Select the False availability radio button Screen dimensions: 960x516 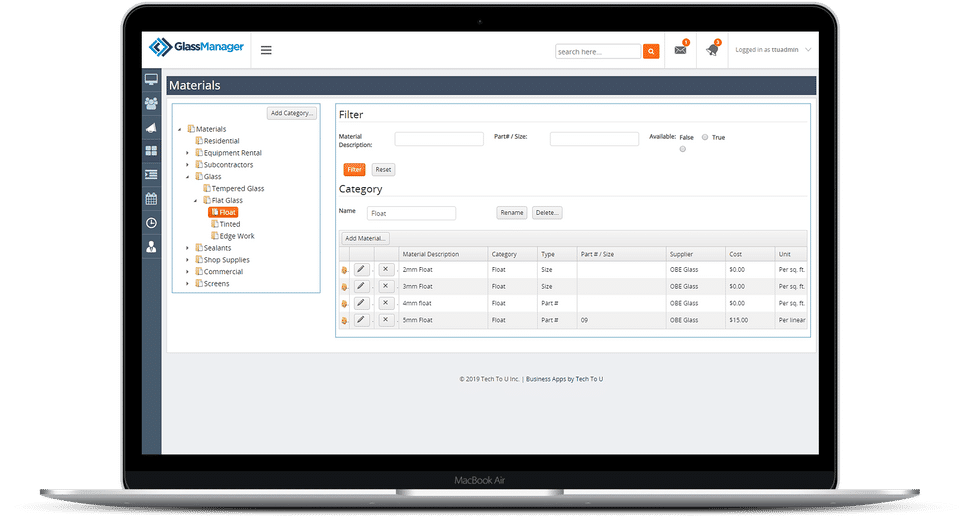pos(683,149)
